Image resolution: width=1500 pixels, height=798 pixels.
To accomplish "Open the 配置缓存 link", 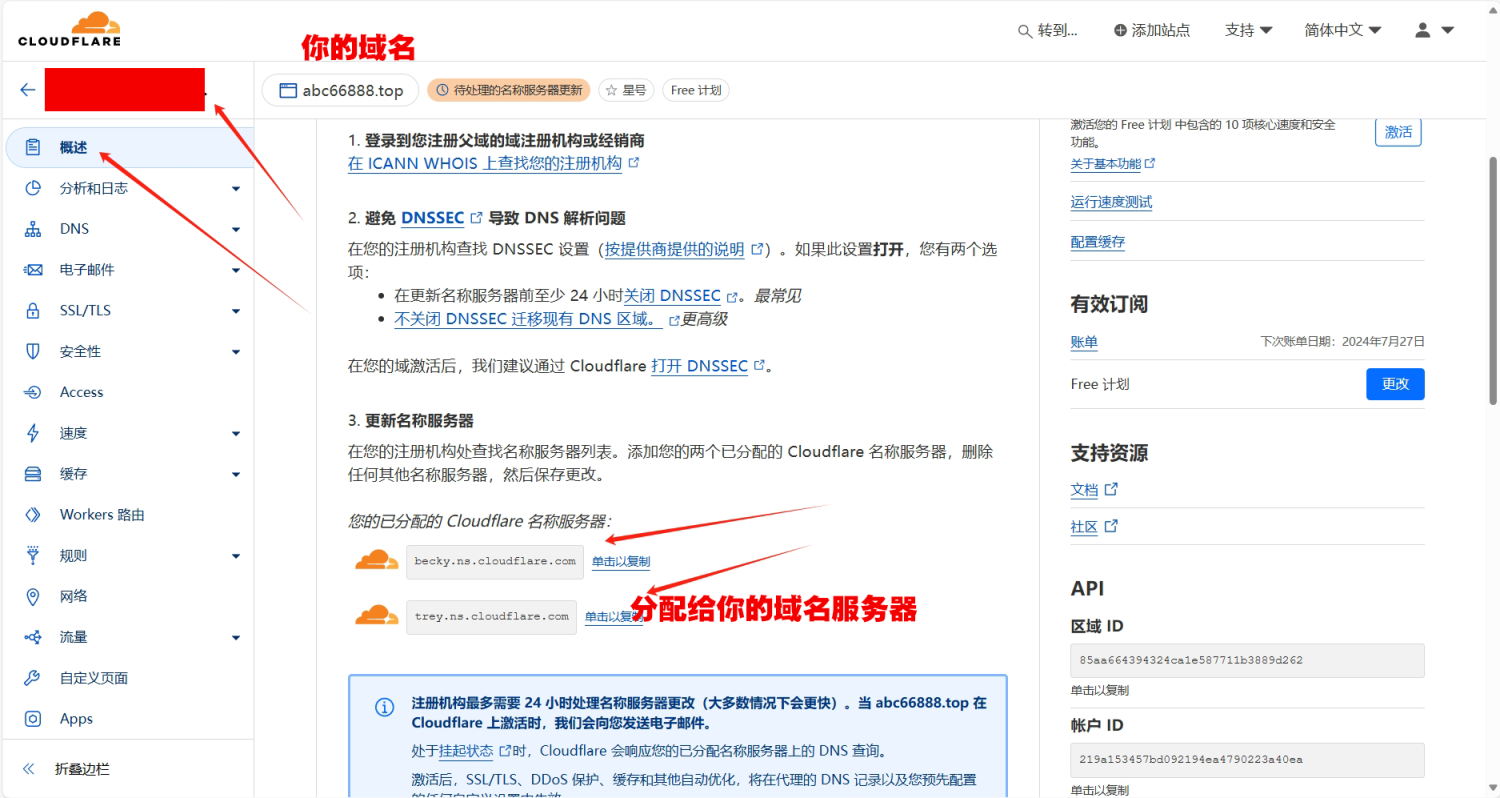I will click(1097, 242).
